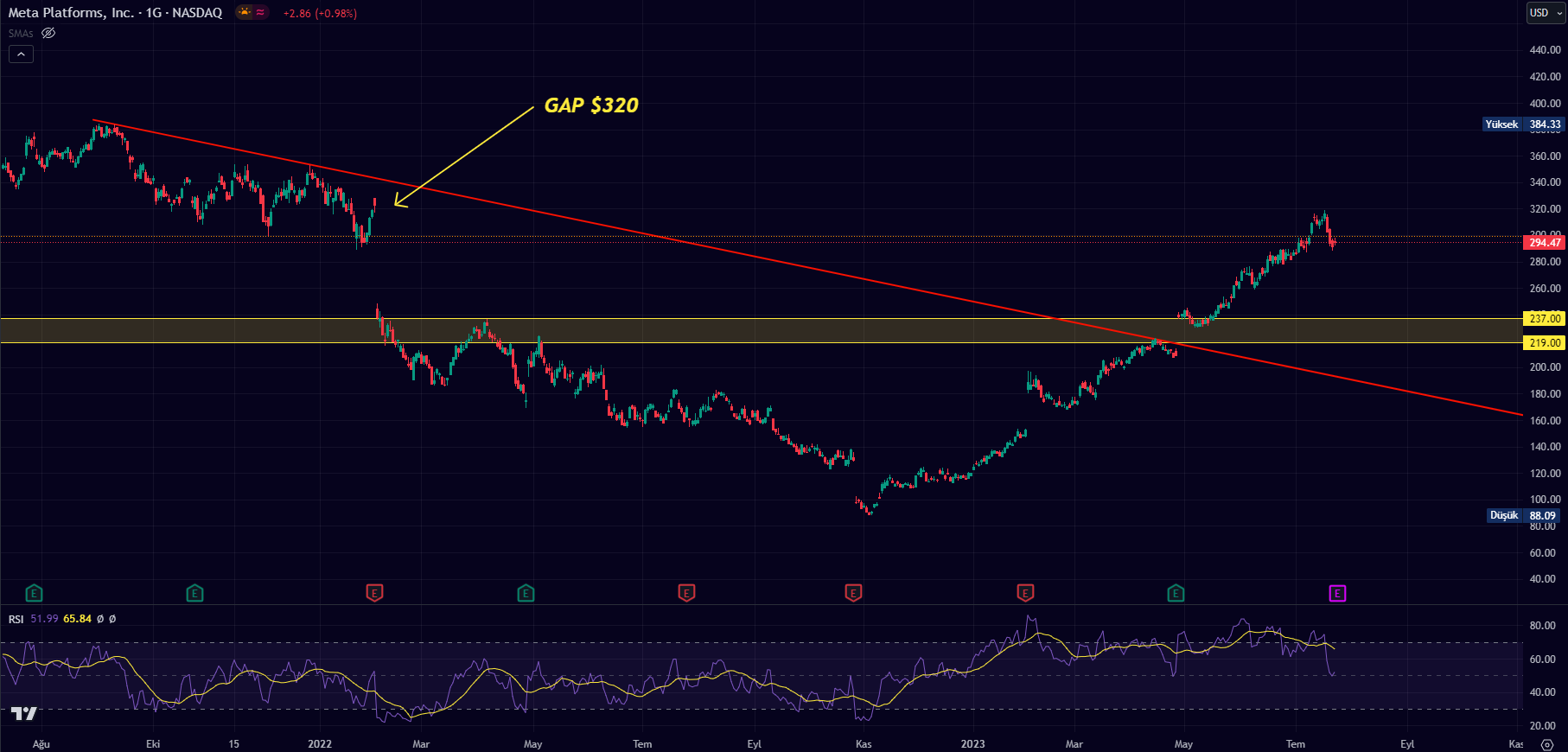Open the green earnings marker below May 2023

(x=1176, y=593)
